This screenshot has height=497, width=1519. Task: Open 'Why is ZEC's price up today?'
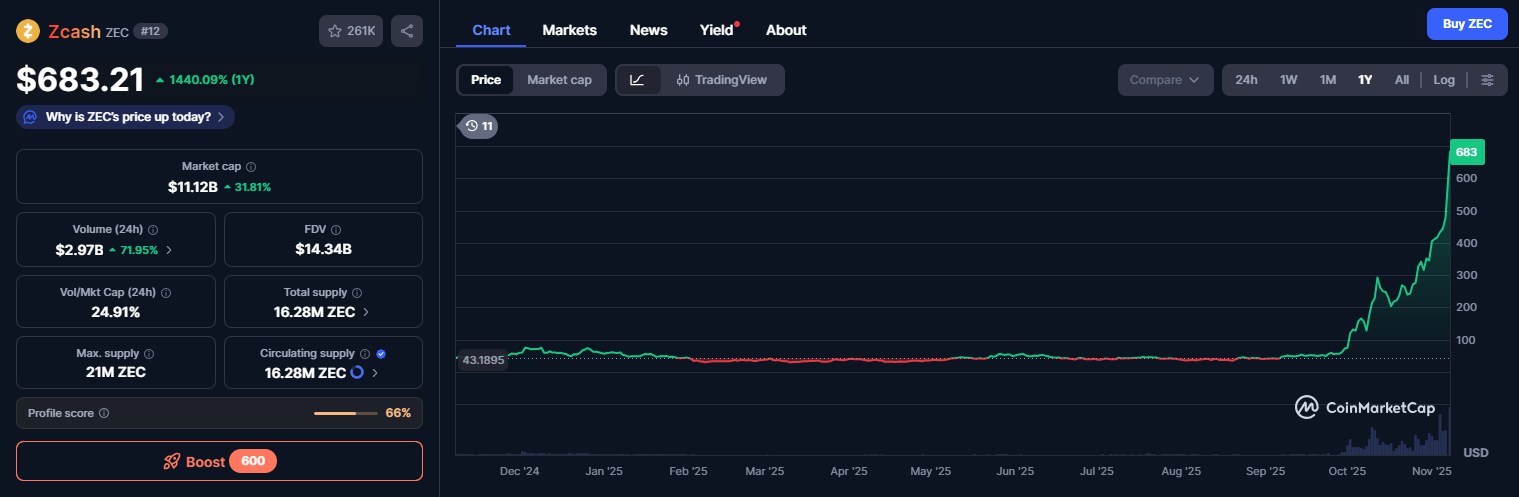point(126,117)
